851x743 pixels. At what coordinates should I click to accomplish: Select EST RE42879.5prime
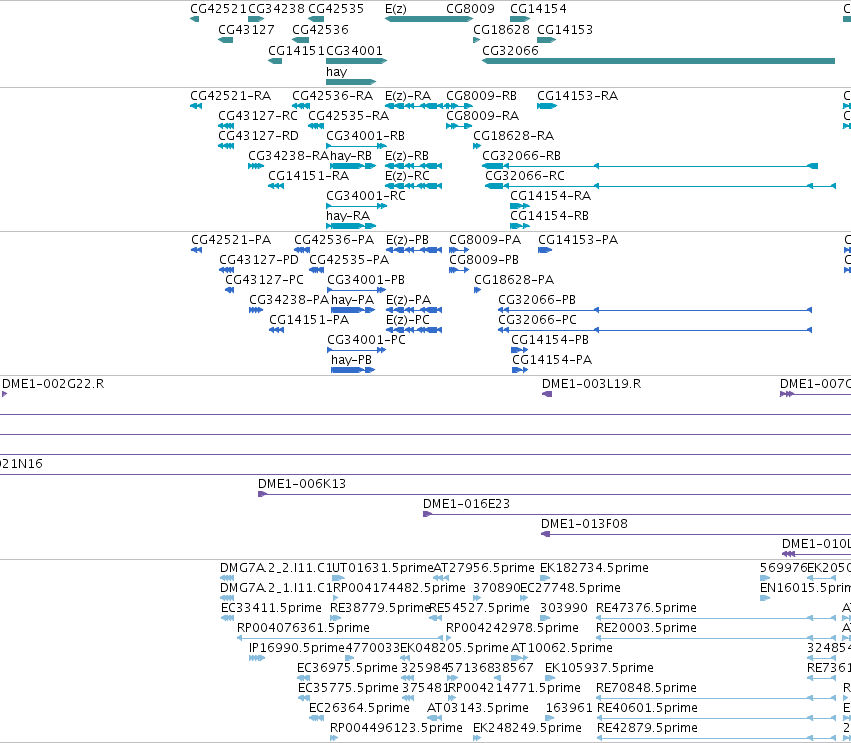click(x=647, y=728)
